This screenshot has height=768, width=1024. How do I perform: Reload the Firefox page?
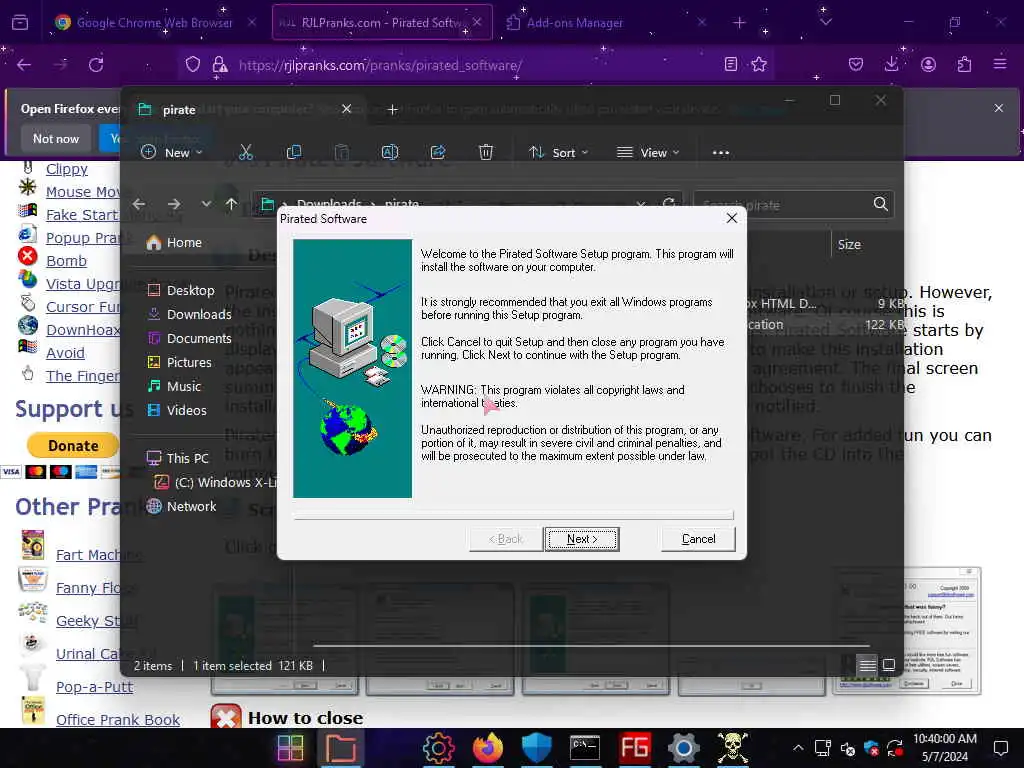point(97,65)
